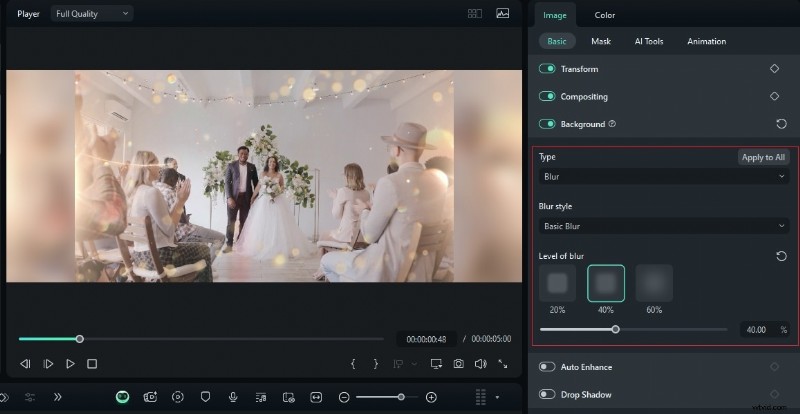Toggle the Compositing switch
Image resolution: width=800 pixels, height=414 pixels.
[547, 96]
